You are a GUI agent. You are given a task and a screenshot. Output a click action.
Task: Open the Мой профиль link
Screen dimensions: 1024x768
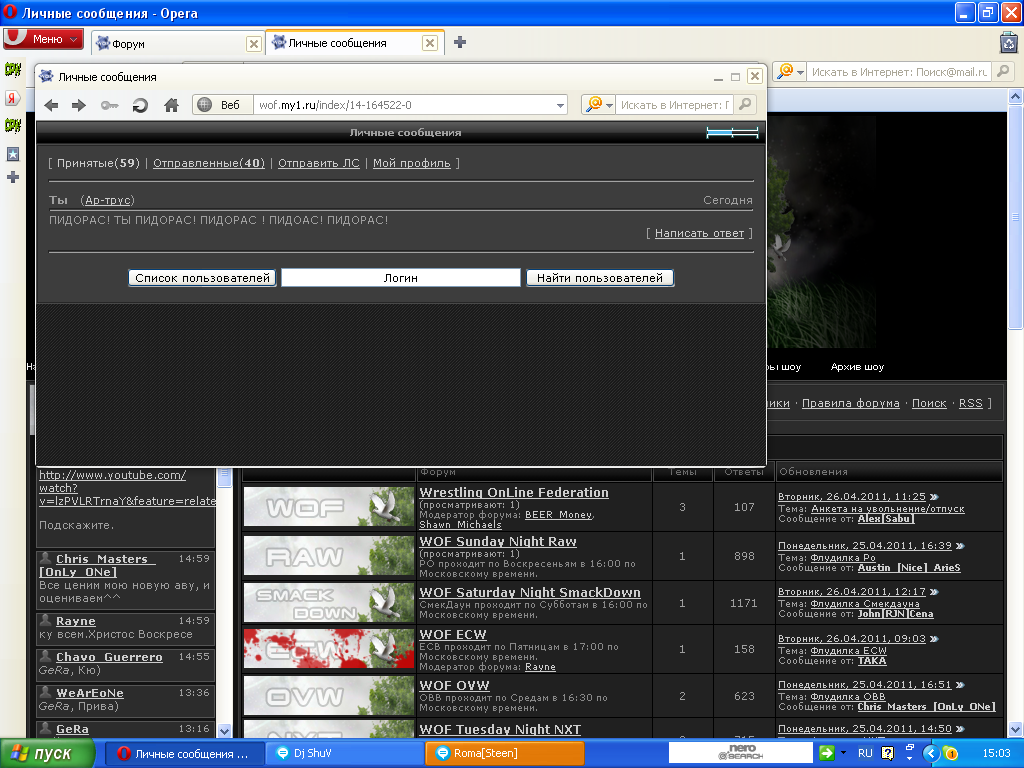point(411,163)
